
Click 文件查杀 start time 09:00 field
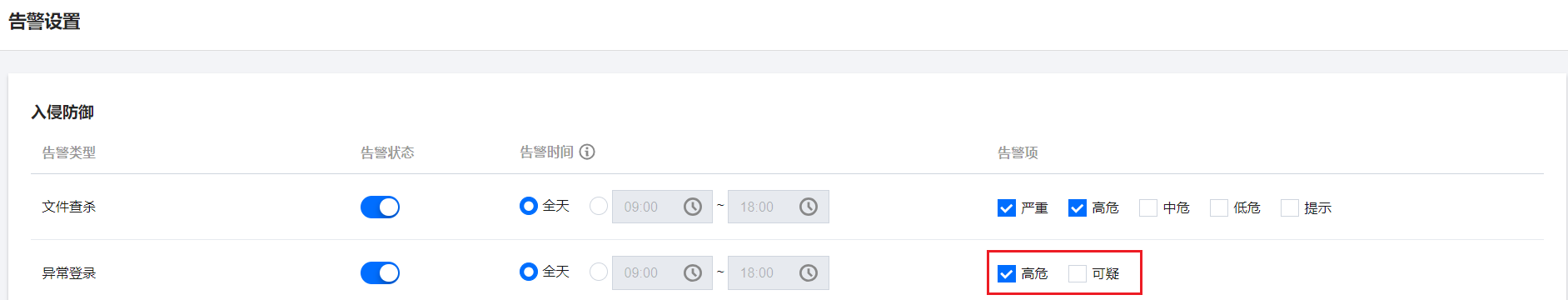[x=662, y=207]
